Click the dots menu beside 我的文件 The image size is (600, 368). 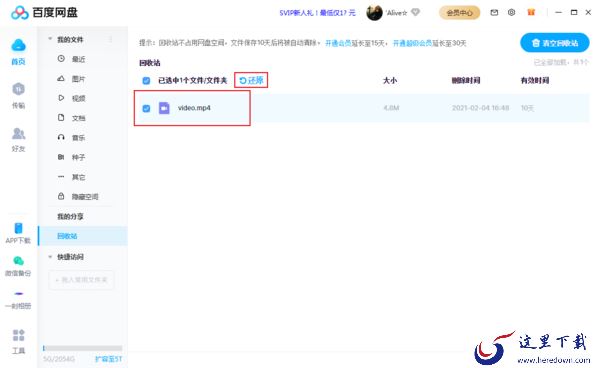coord(111,39)
